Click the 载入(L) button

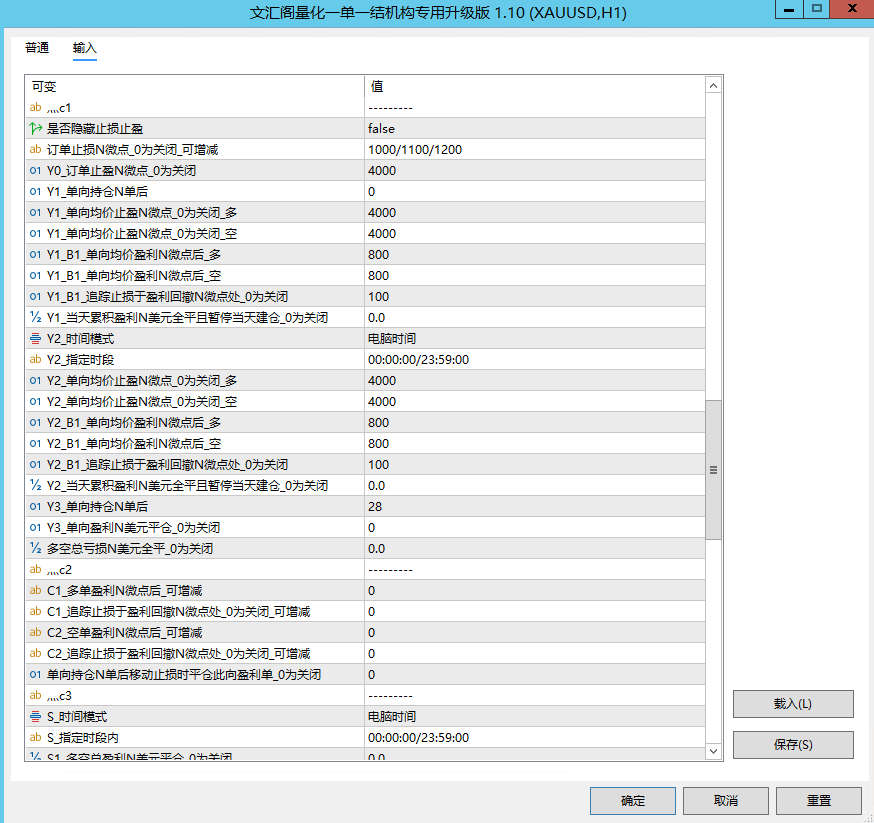pos(793,704)
